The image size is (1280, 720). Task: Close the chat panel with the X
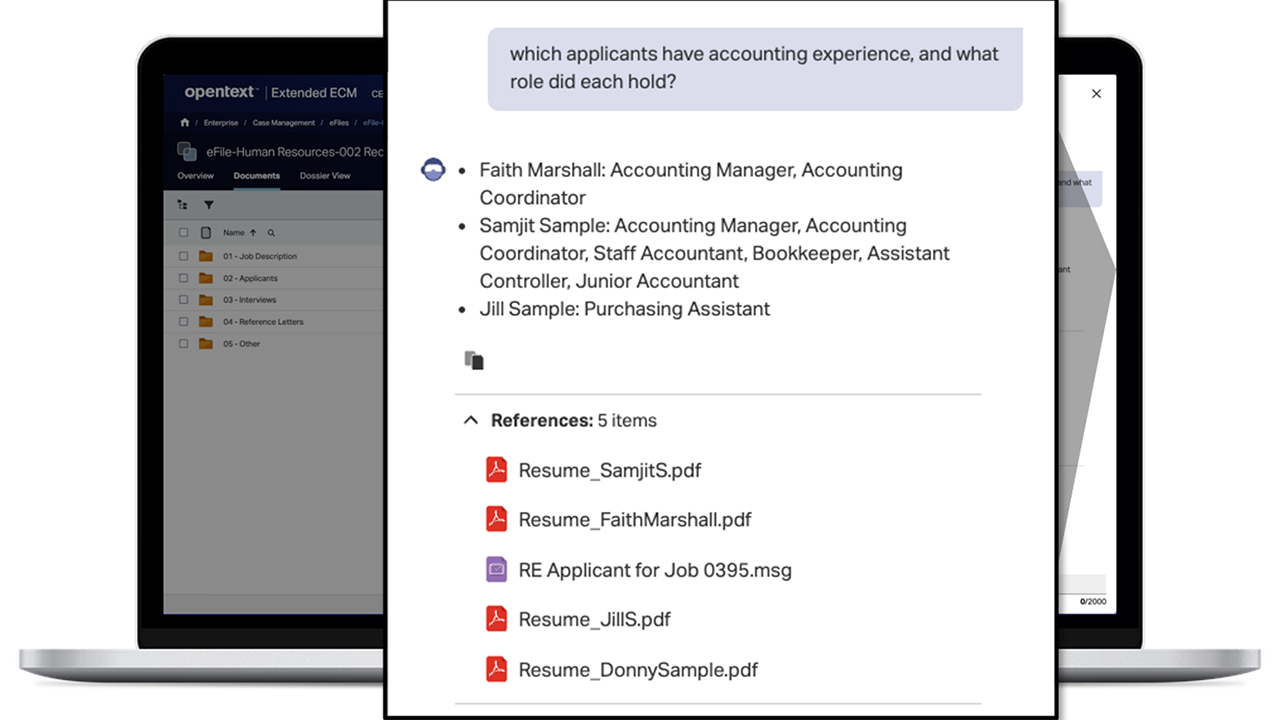1096,94
